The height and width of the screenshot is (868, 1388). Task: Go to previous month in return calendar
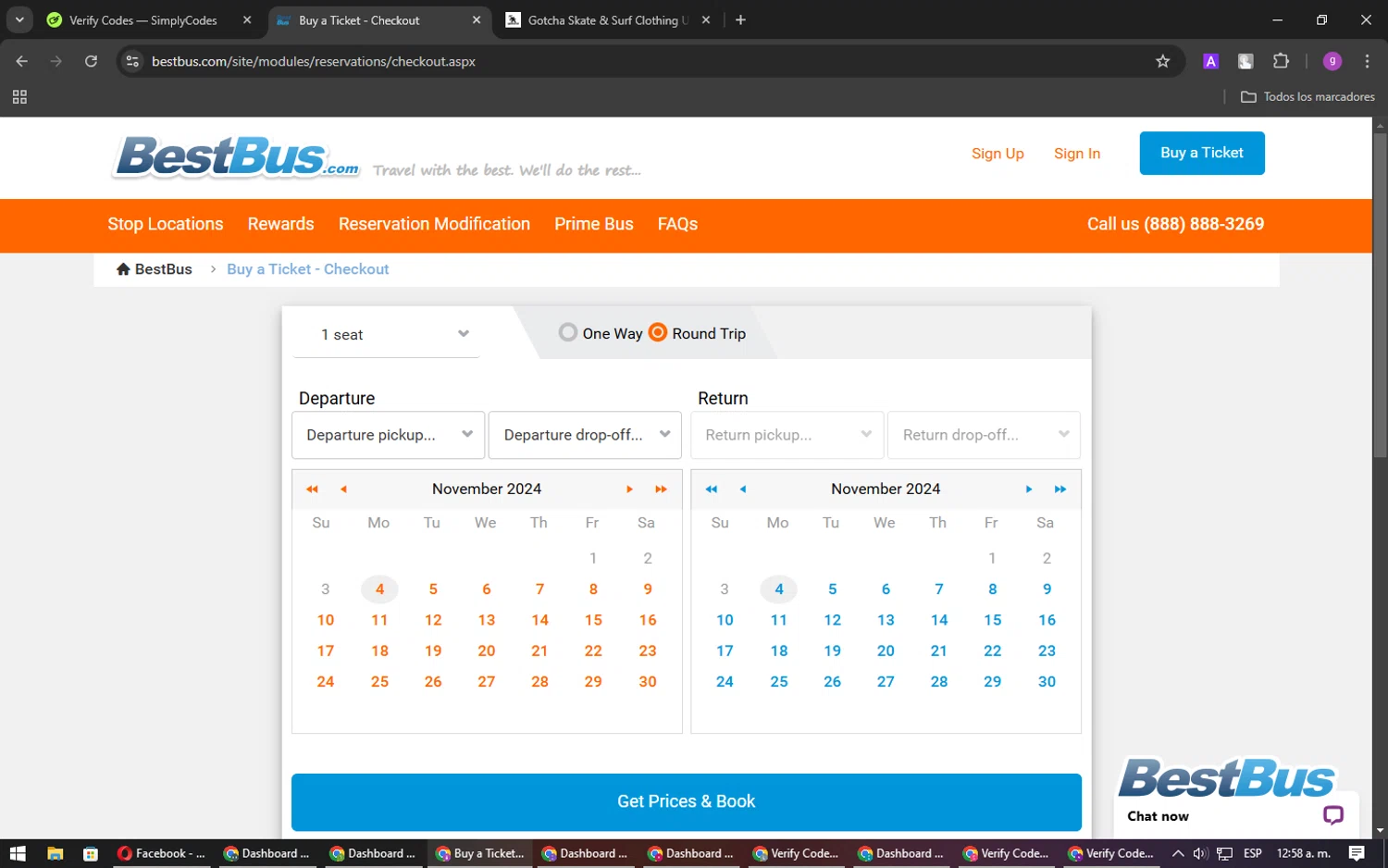pyautogui.click(x=742, y=489)
